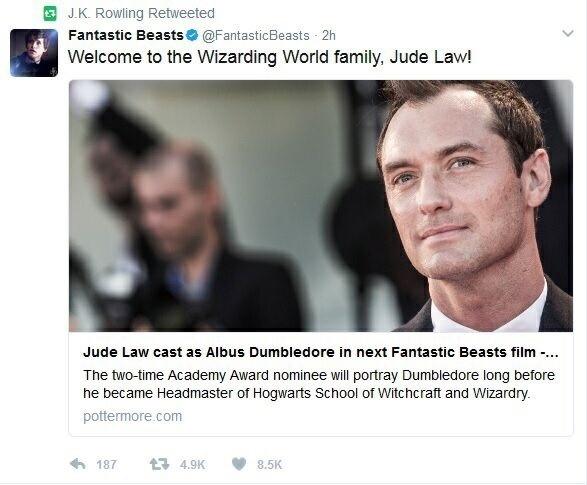Open the 2h timestamp link

click(x=329, y=36)
